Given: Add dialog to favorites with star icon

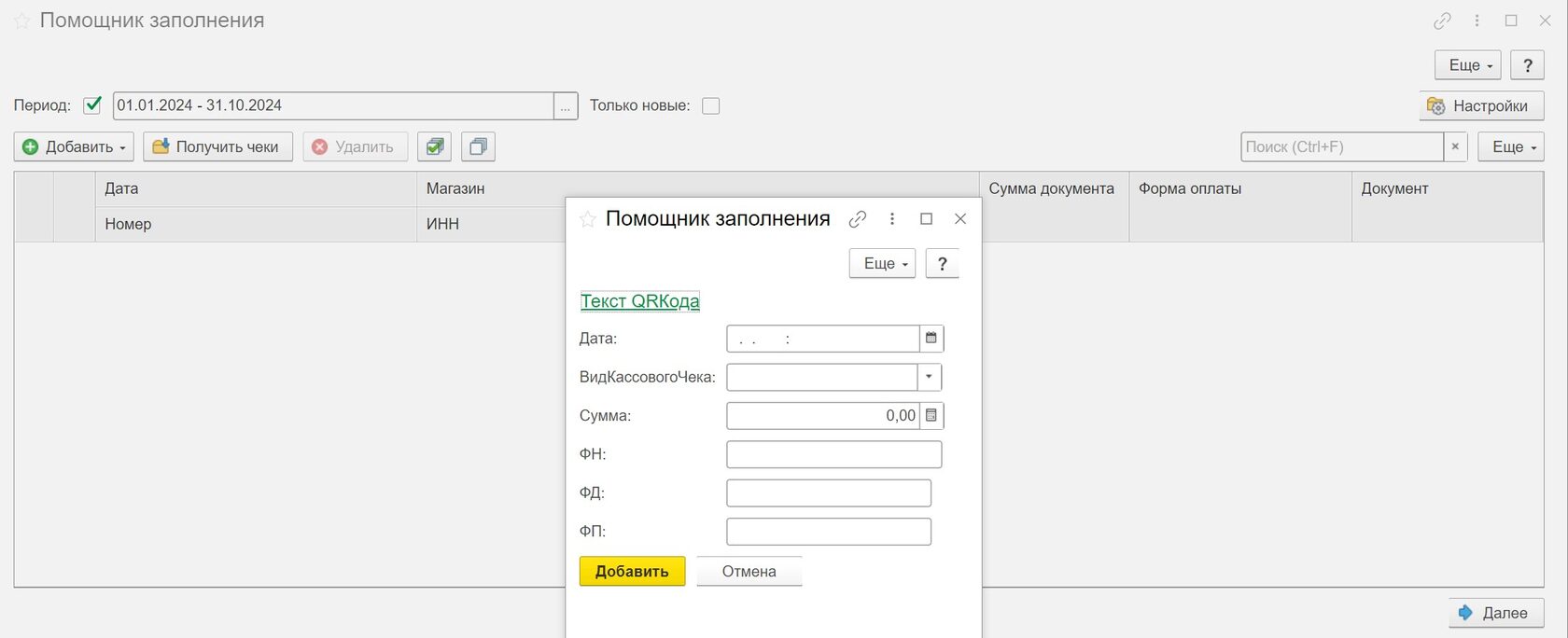Looking at the screenshot, I should coord(588,219).
